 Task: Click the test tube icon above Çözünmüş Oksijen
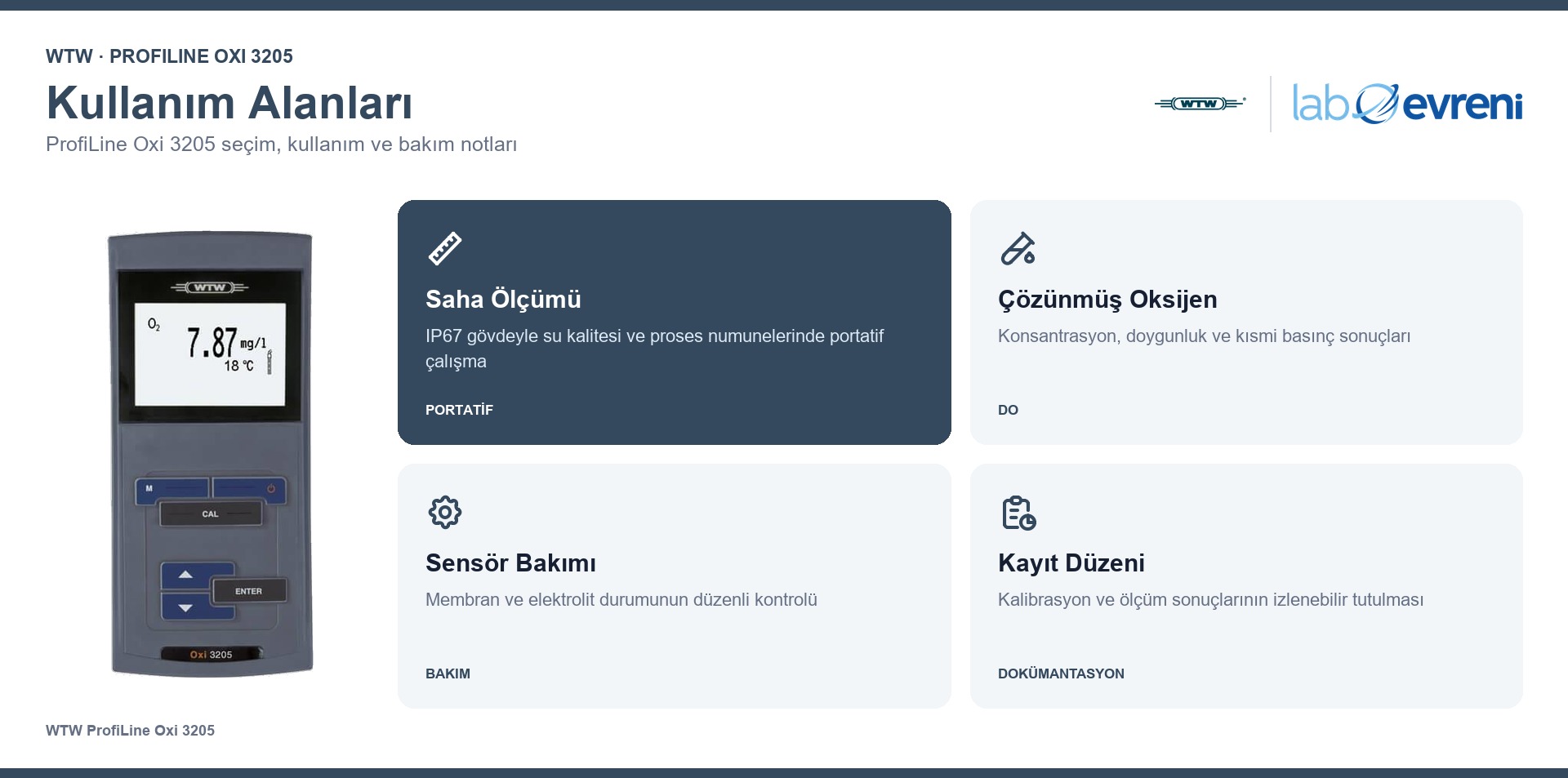(1018, 249)
